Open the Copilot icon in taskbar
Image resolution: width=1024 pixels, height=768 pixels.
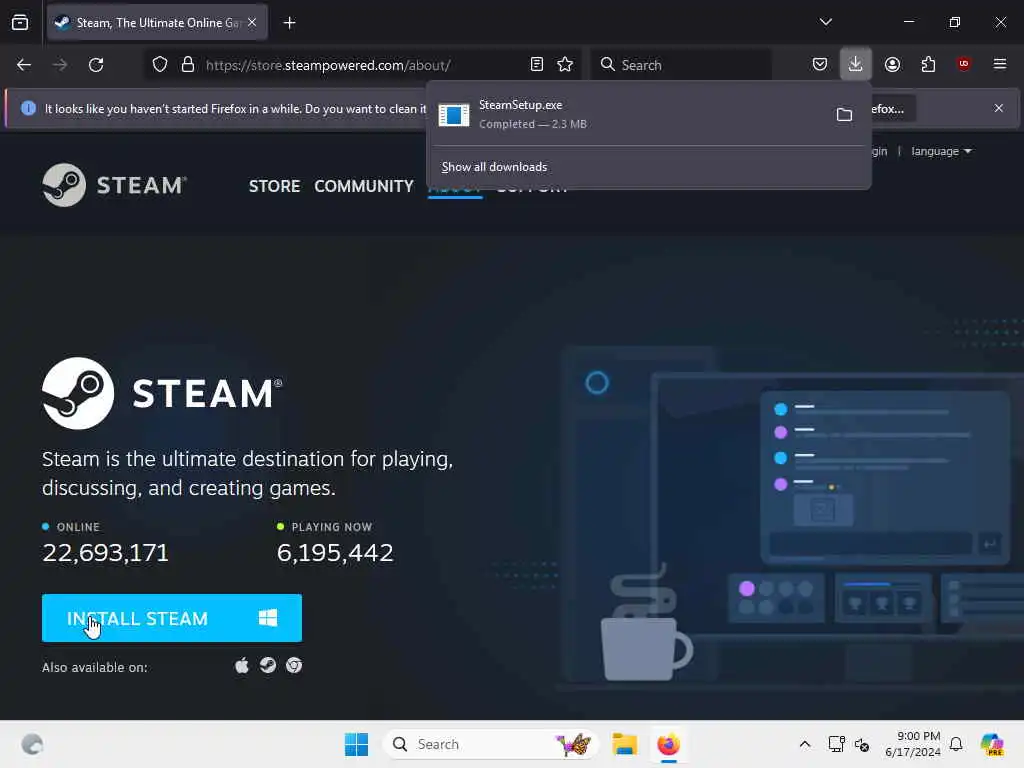(992, 744)
